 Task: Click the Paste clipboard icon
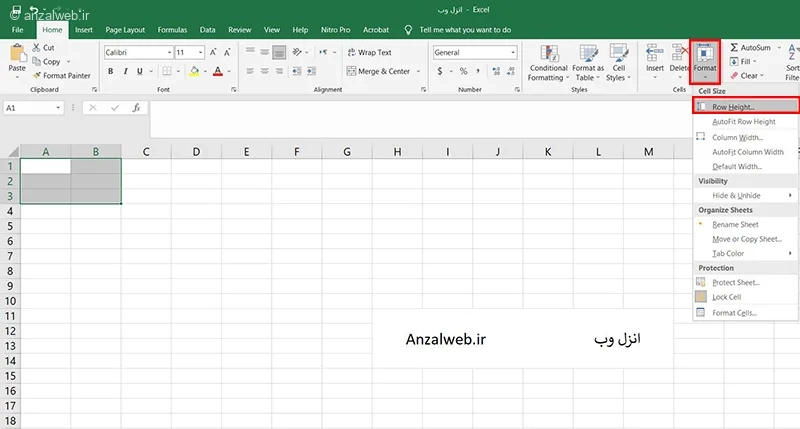click(17, 53)
